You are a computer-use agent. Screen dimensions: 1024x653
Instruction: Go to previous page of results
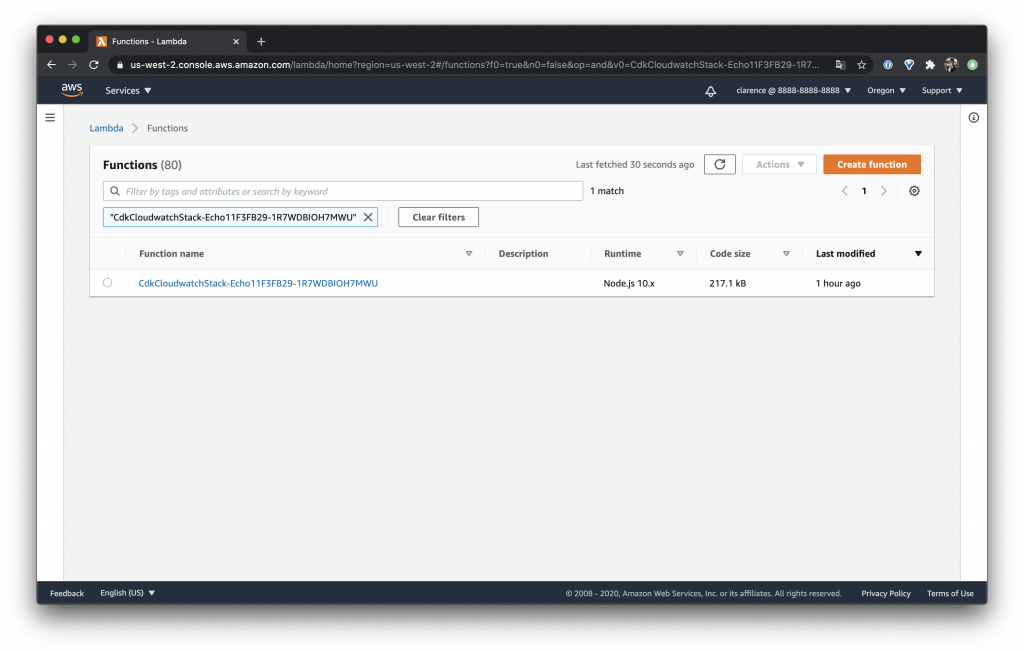click(x=844, y=191)
